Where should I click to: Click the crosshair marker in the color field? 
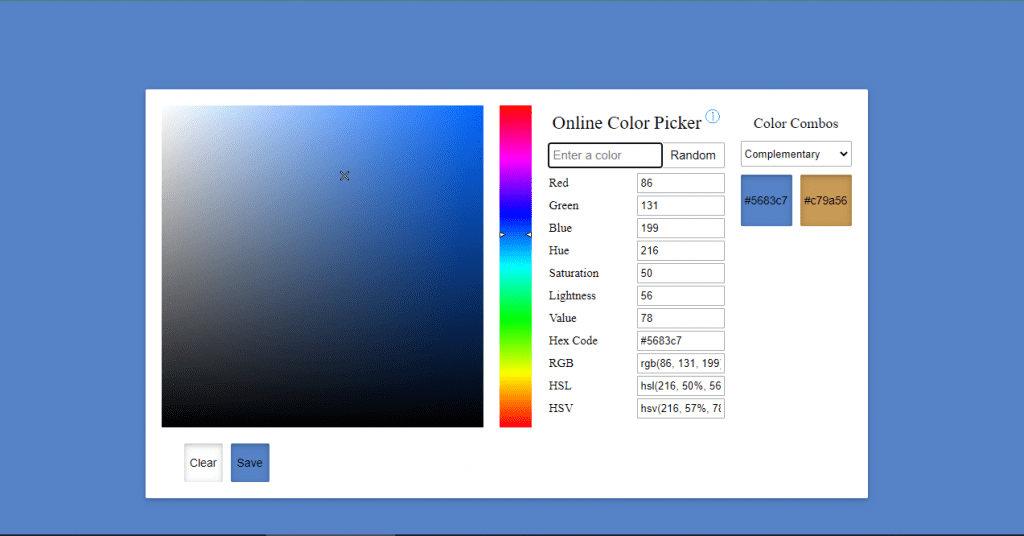coord(344,176)
